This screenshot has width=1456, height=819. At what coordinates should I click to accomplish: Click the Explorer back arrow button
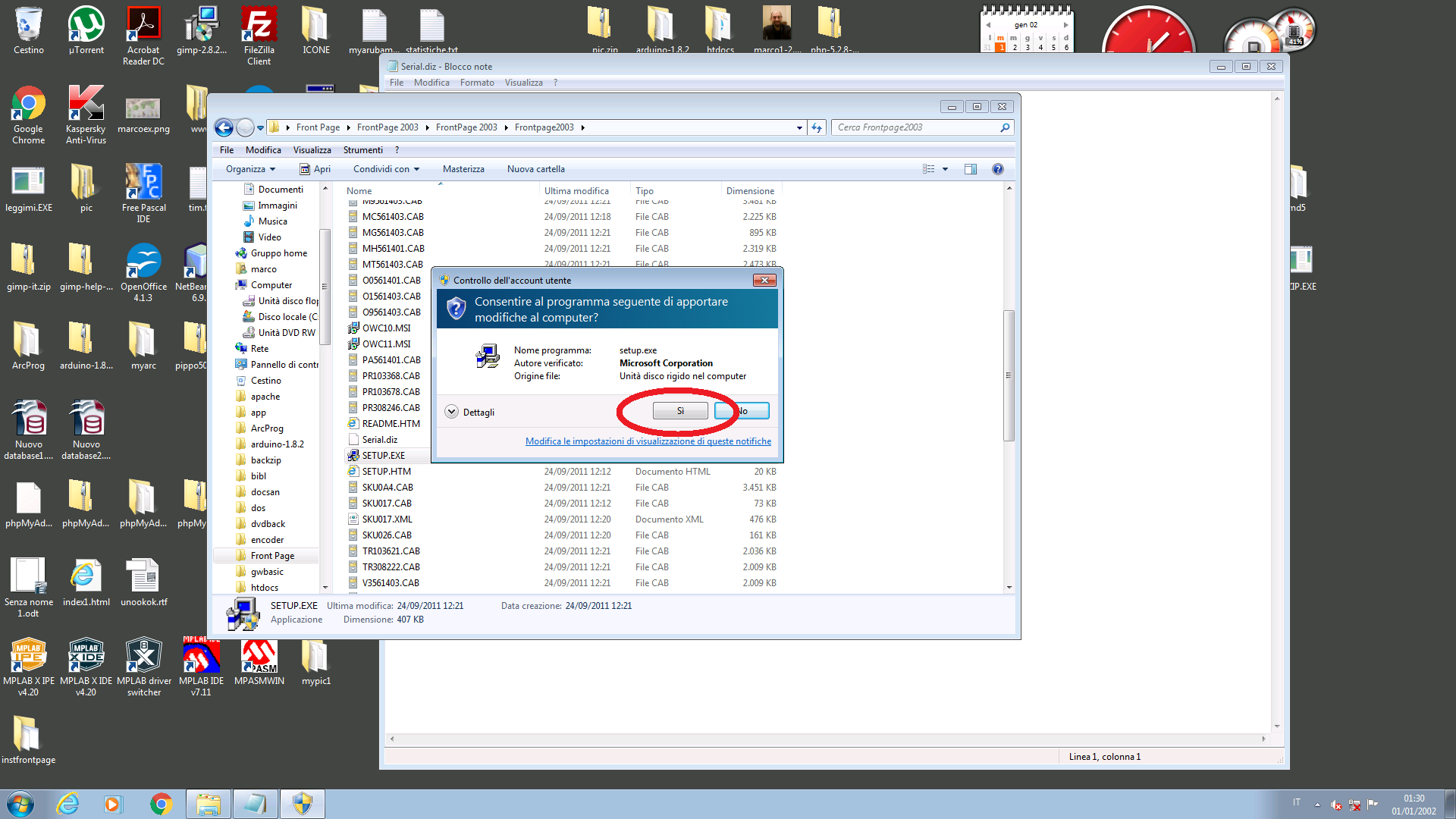click(x=224, y=127)
